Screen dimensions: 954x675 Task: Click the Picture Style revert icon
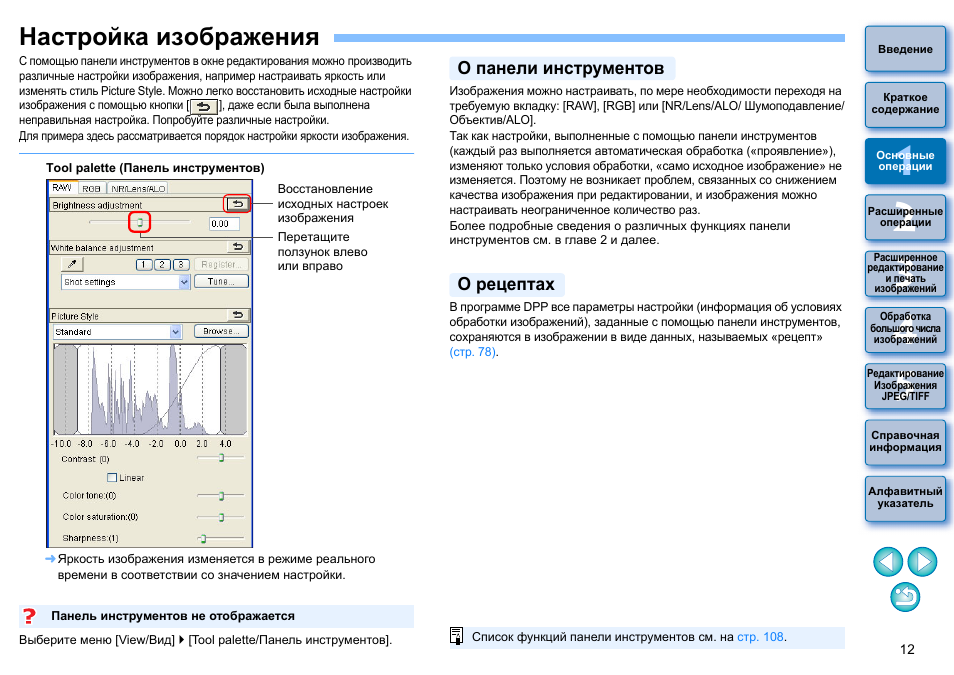(x=238, y=315)
